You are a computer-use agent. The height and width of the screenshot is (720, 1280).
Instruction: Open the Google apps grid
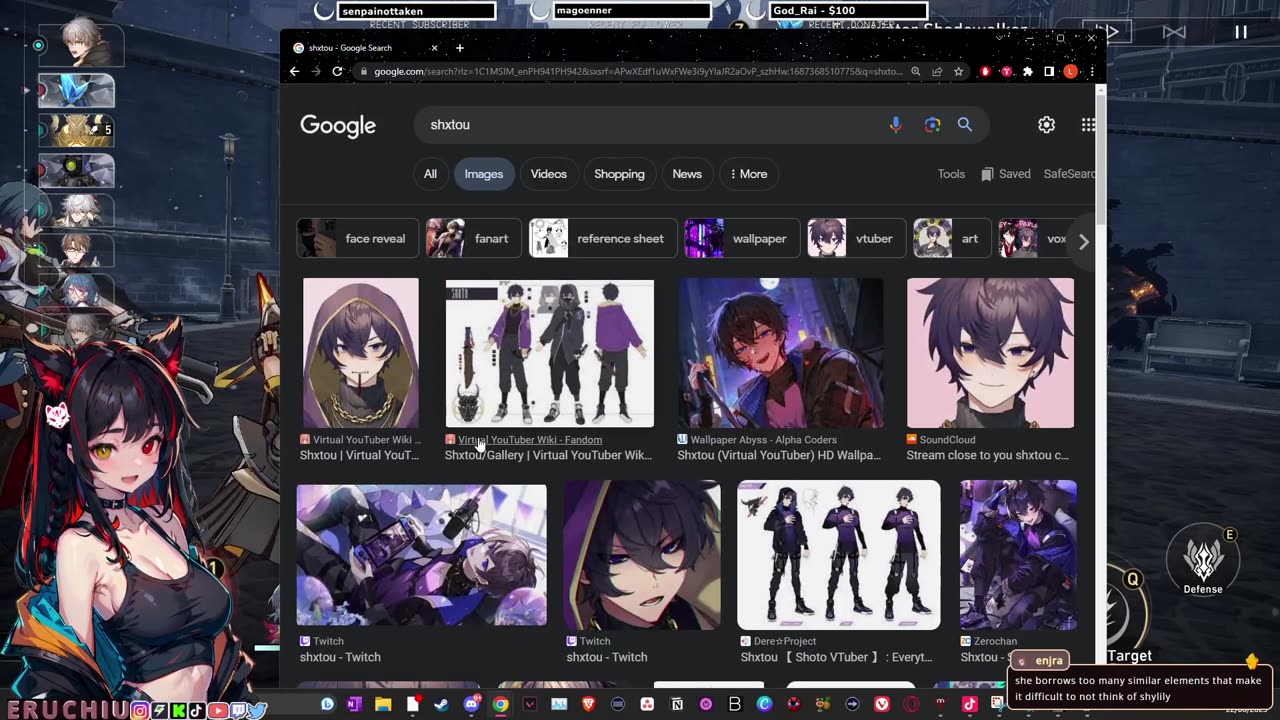1088,124
